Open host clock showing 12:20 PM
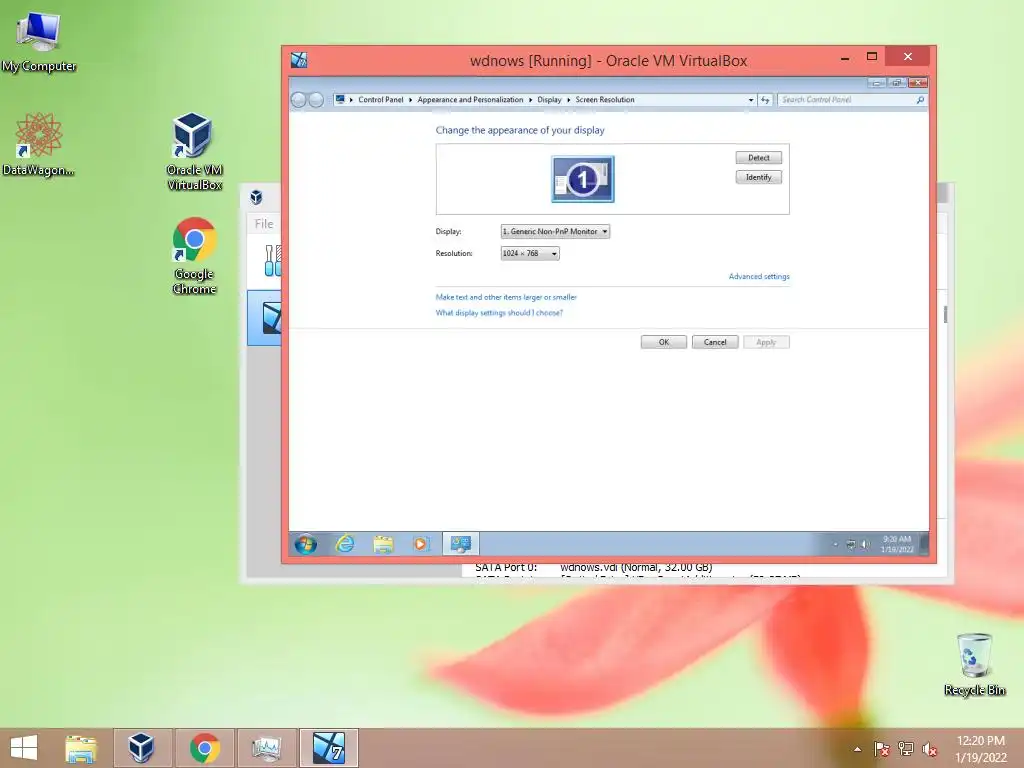The width and height of the screenshot is (1024, 768). [980, 749]
